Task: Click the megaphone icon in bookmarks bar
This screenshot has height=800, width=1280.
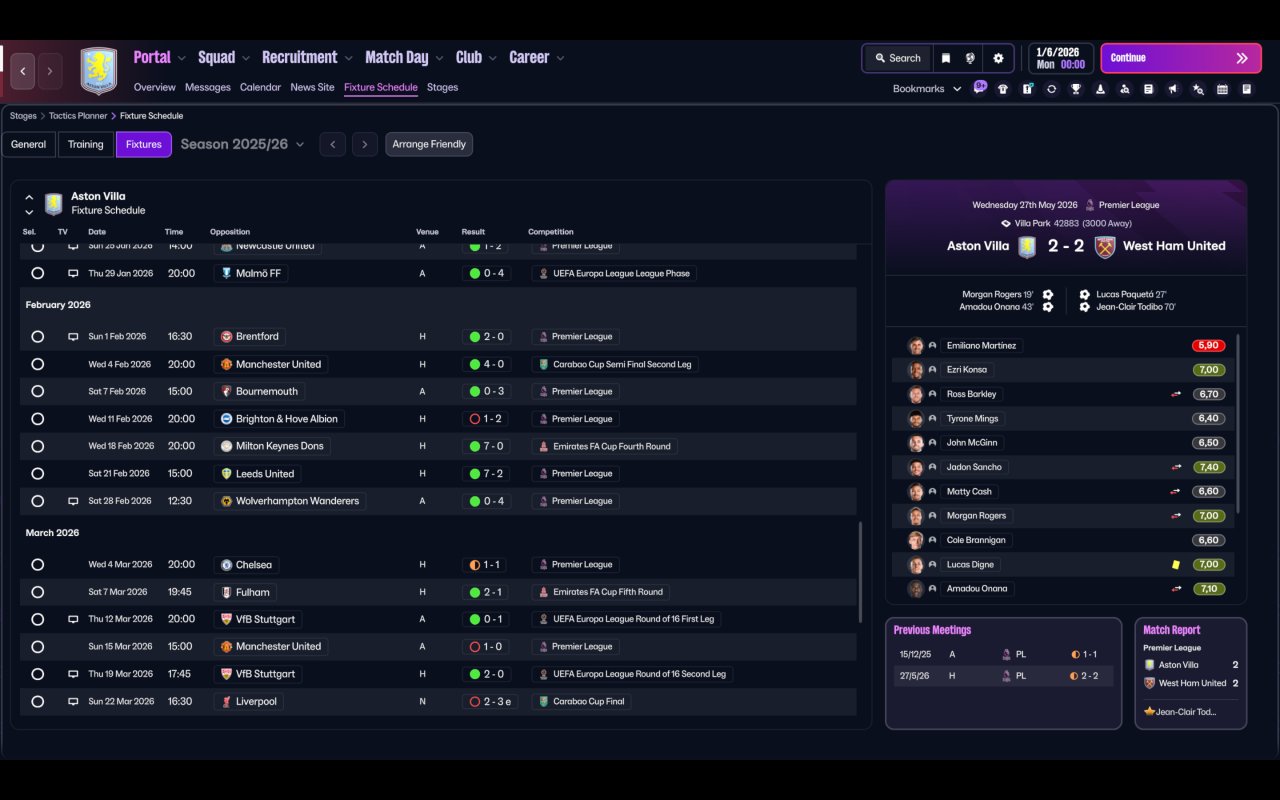Action: pyautogui.click(x=1173, y=89)
